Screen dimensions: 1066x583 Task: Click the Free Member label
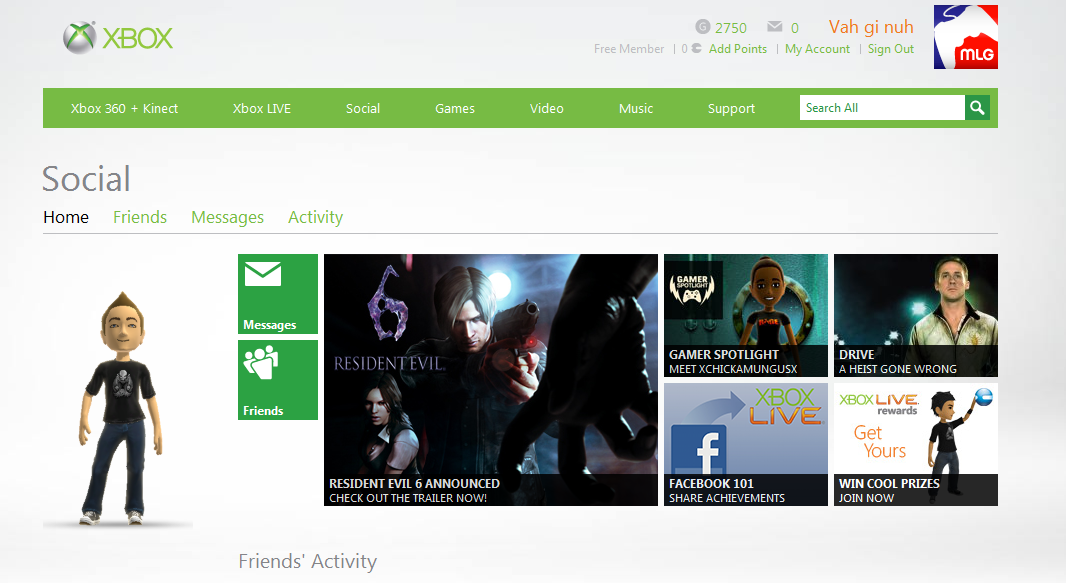click(x=629, y=49)
